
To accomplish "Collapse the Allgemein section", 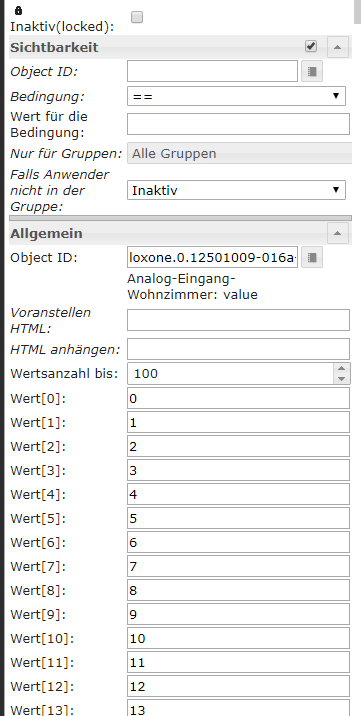I will pos(338,233).
